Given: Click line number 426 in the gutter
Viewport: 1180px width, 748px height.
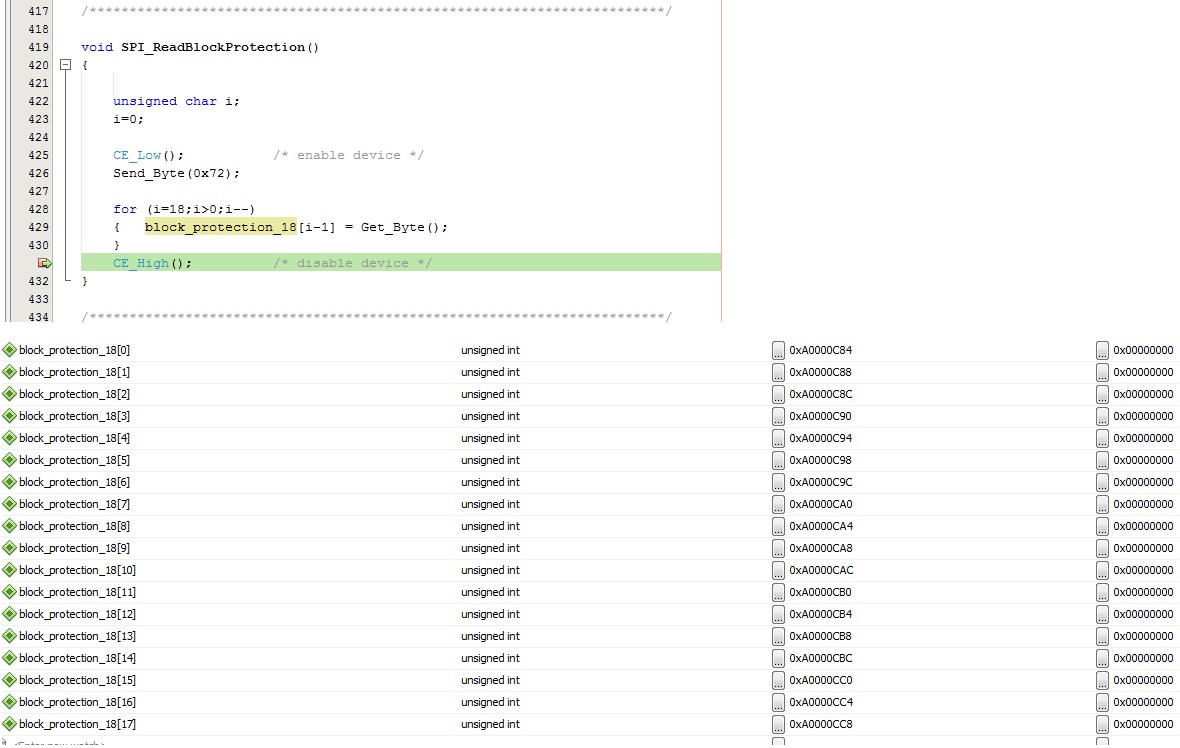Looking at the screenshot, I should tap(38, 173).
